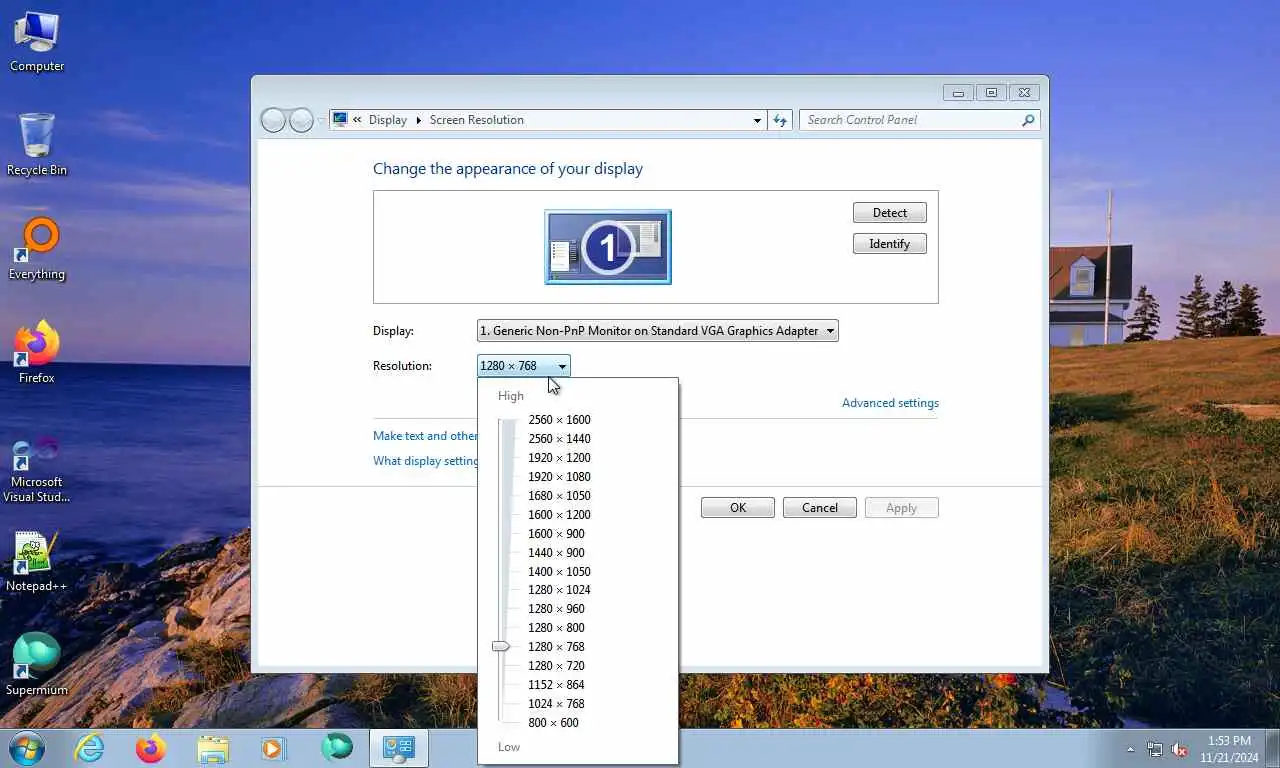Click the OK button
1280x768 pixels.
point(738,508)
